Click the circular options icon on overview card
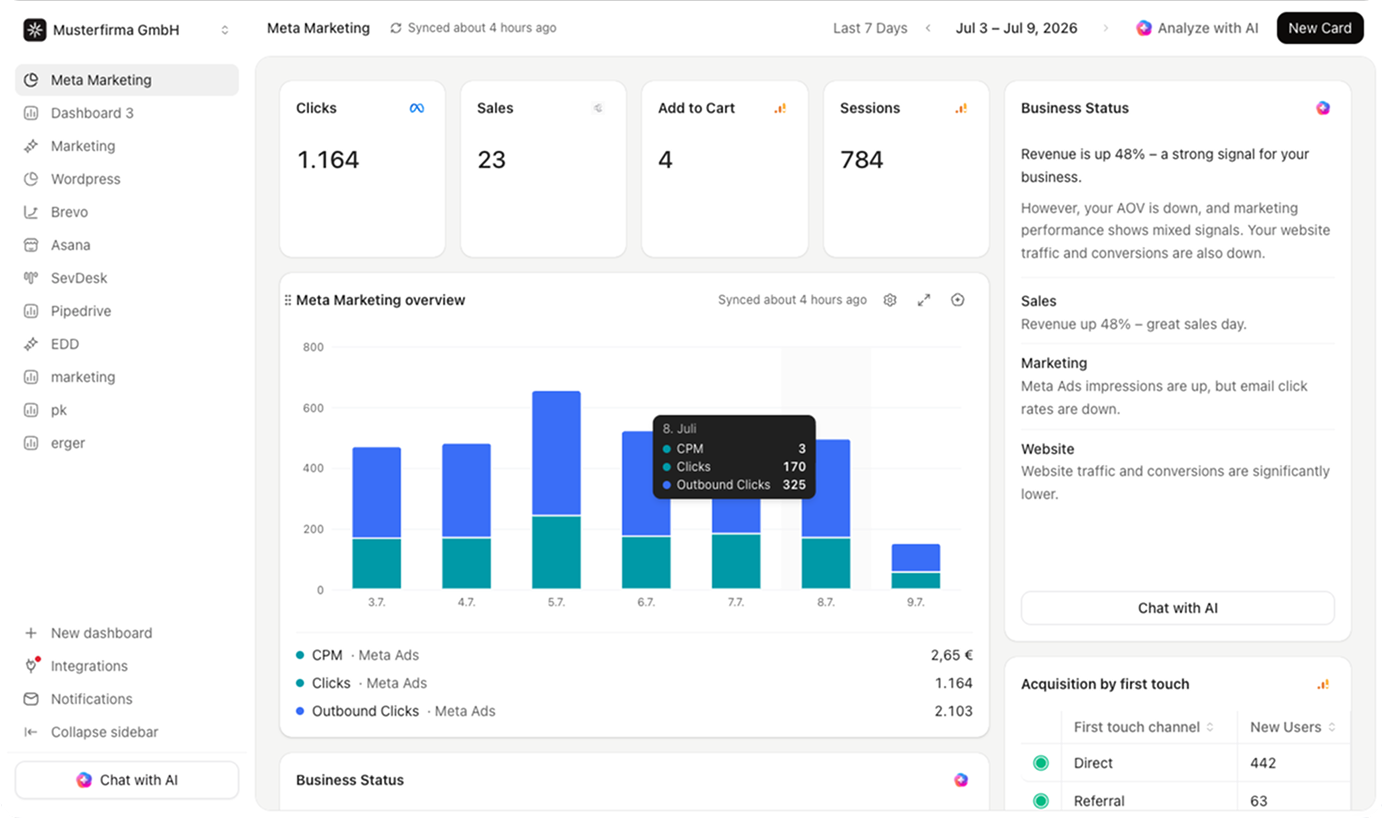Screen dimensions: 1383x818 pyautogui.click(x=958, y=300)
